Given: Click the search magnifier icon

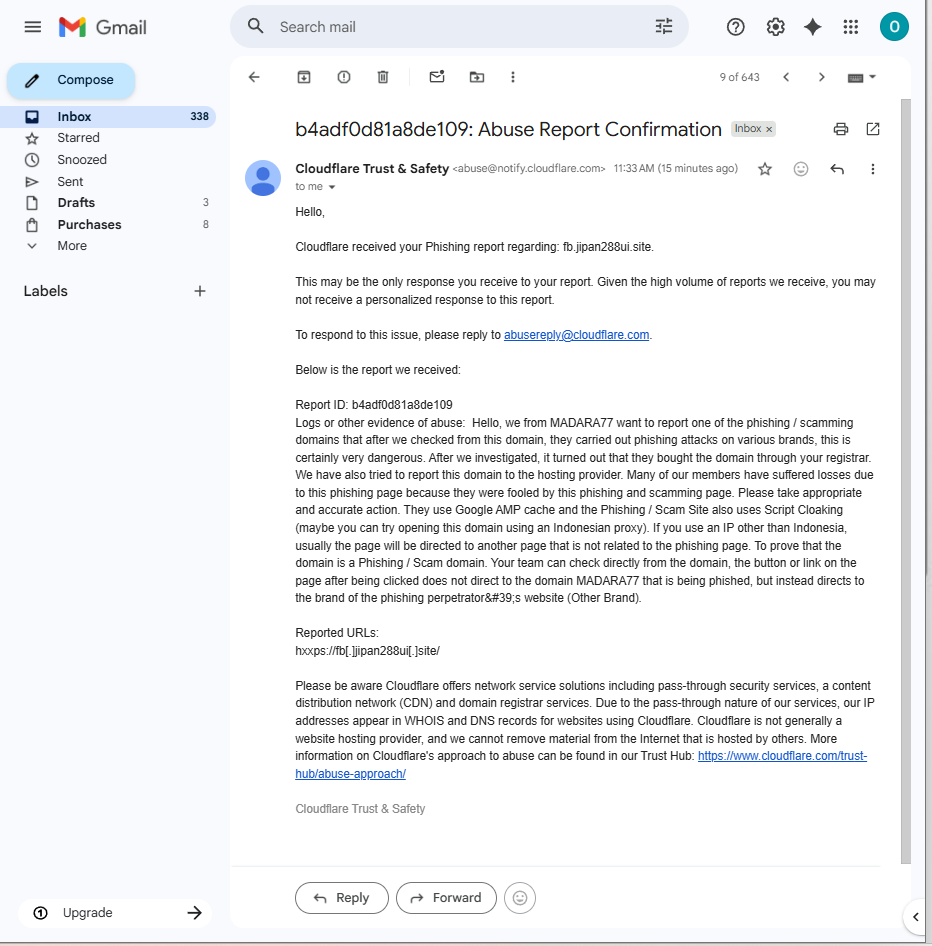Looking at the screenshot, I should point(256,26).
